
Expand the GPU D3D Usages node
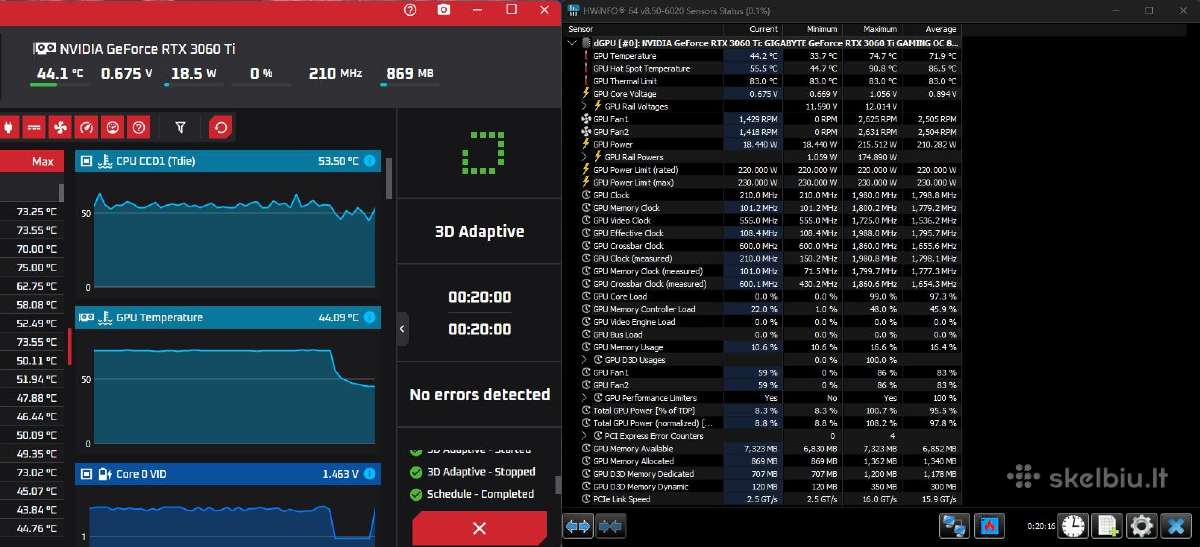585,359
